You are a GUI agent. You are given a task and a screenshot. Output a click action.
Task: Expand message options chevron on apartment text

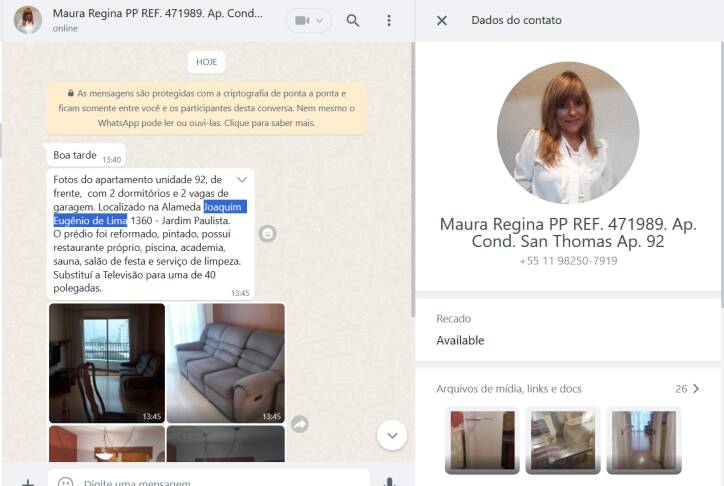241,179
